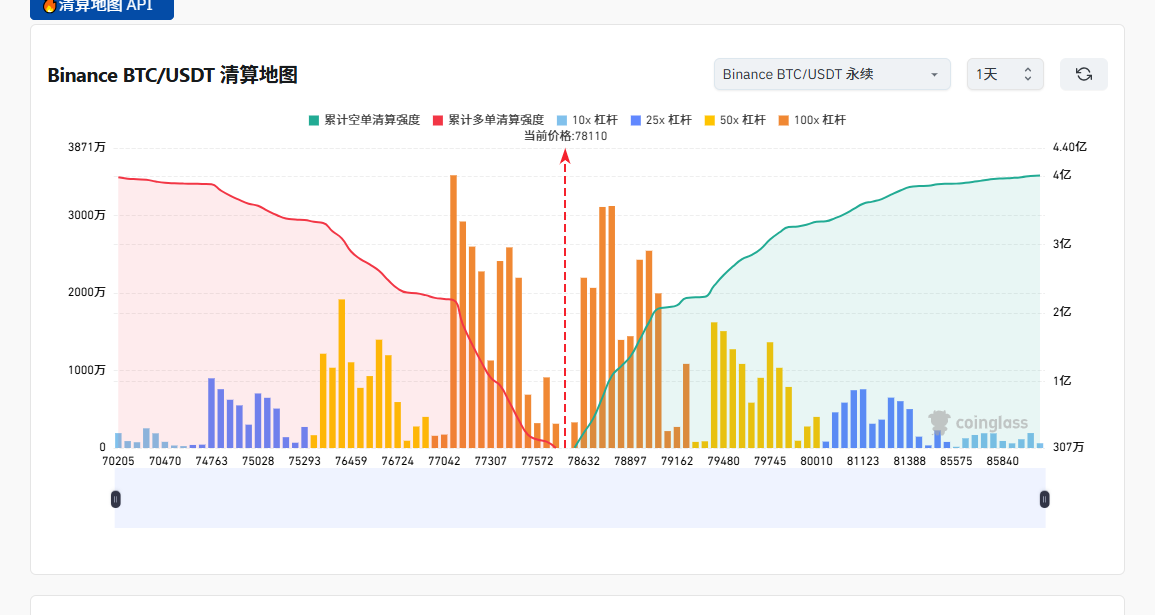
Task: Click the refresh chart icon button
Action: 1084,74
